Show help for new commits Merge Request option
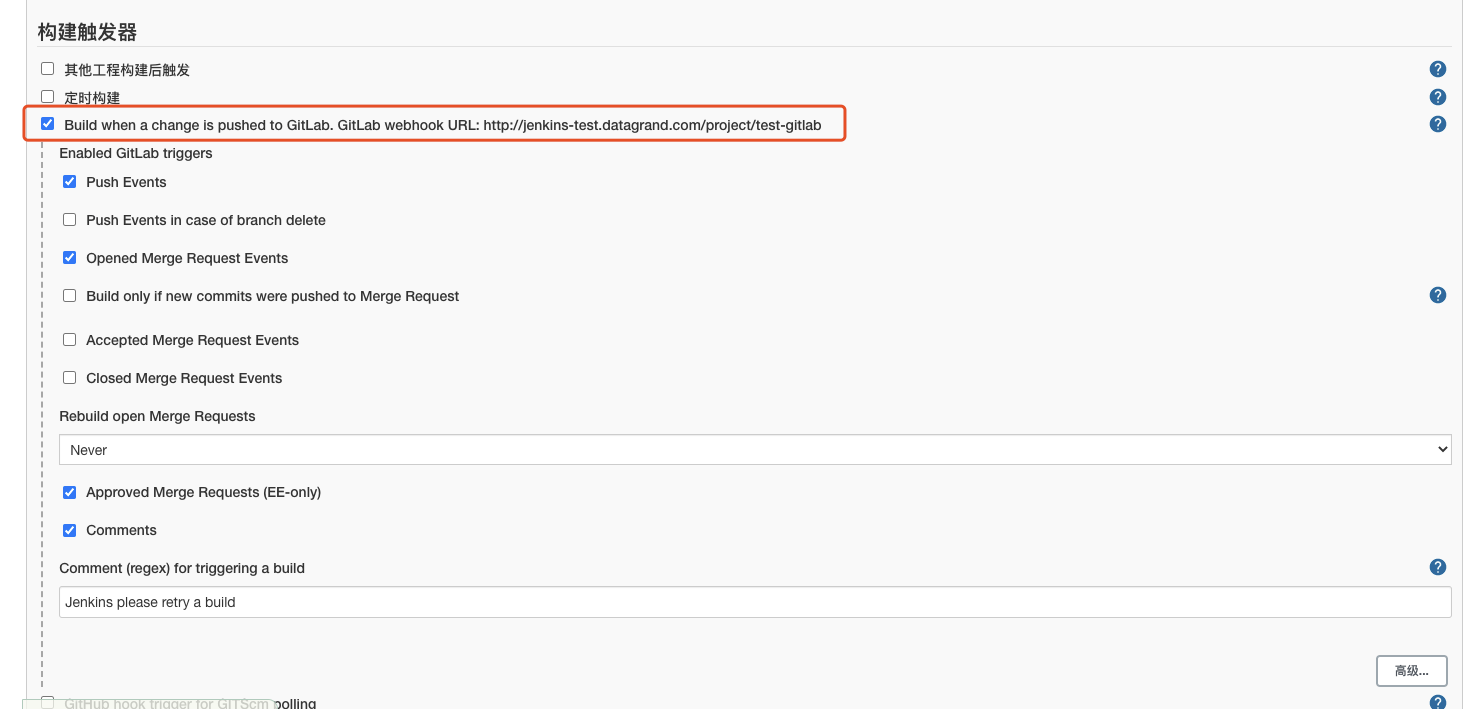The height and width of the screenshot is (709, 1465). [1438, 295]
